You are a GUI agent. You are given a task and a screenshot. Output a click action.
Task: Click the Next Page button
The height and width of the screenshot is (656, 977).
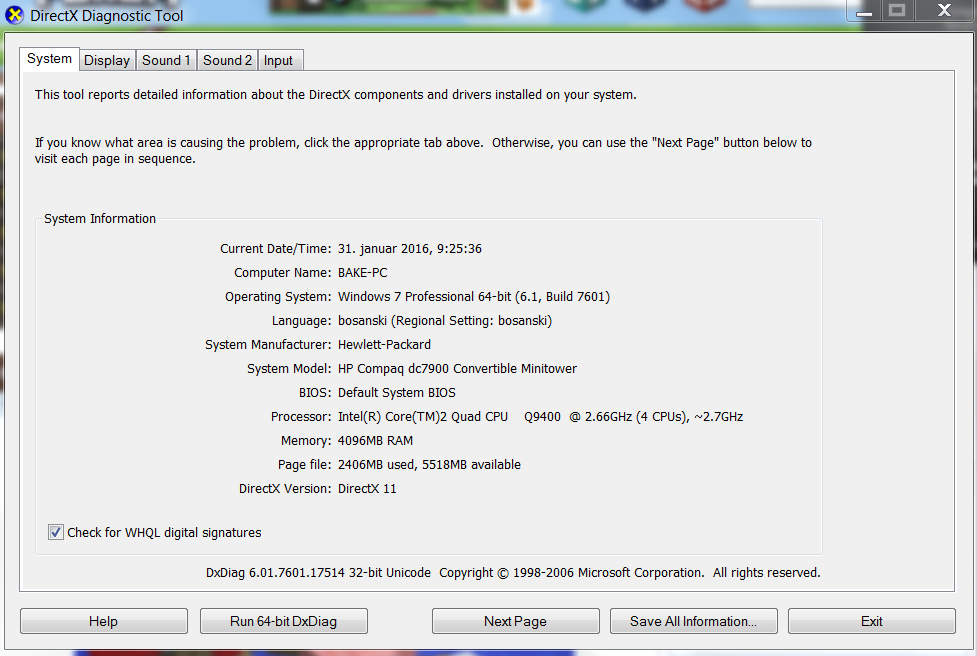point(515,621)
